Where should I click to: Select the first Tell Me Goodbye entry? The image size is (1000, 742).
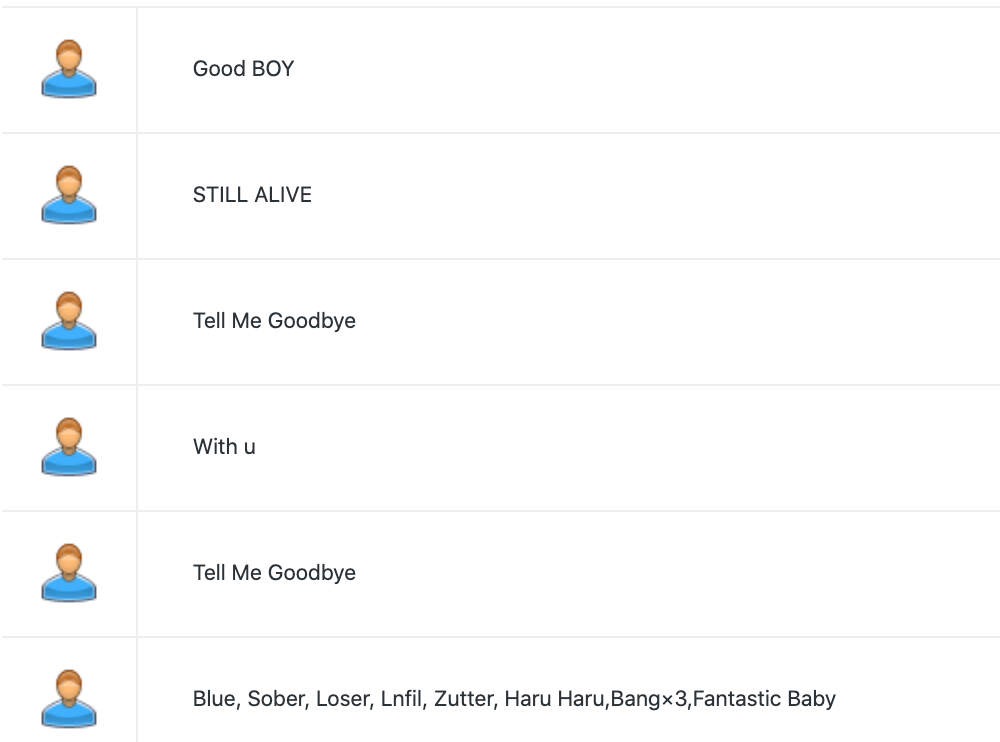point(274,321)
